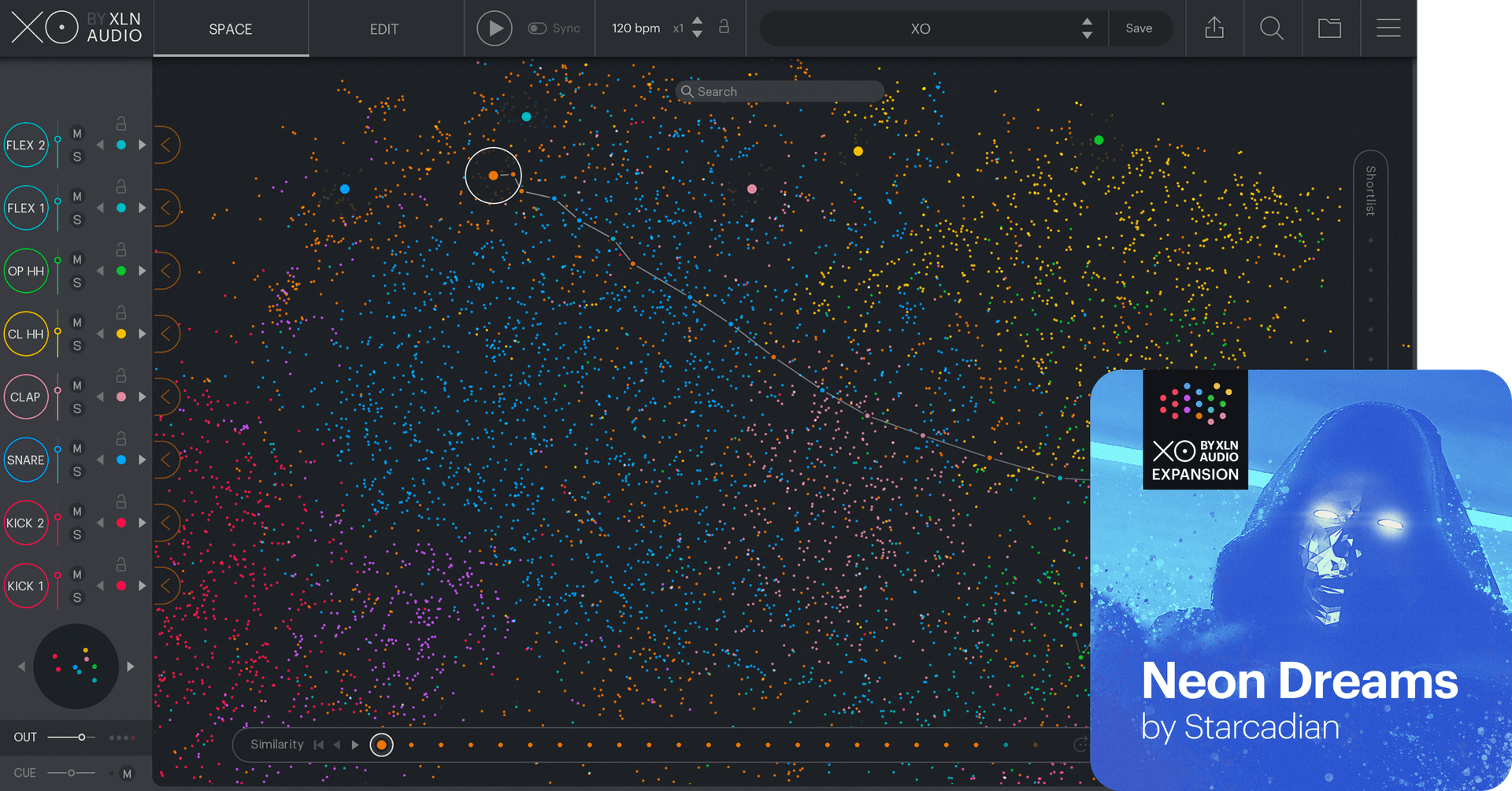Open the export icon

click(1214, 28)
